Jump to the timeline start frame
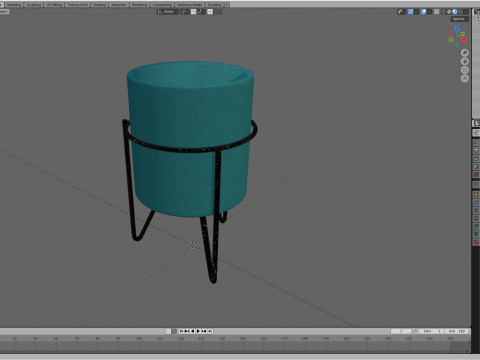Viewport: 480px width, 360px height. [x=181, y=331]
